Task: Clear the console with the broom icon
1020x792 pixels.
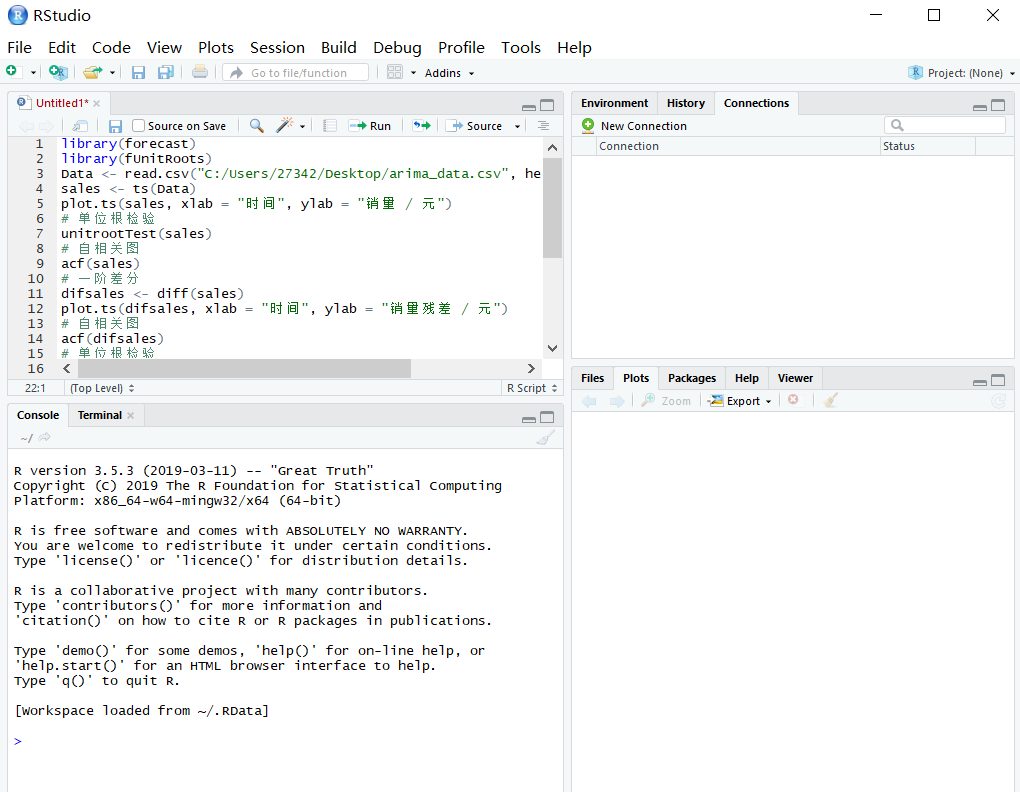Action: click(545, 438)
